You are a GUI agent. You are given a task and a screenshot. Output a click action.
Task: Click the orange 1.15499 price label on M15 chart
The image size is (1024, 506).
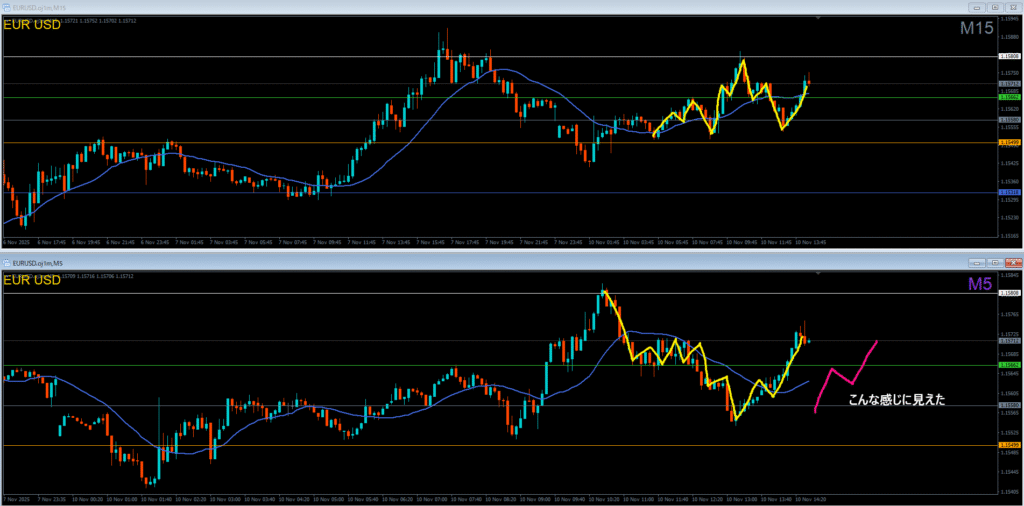click(x=1009, y=142)
